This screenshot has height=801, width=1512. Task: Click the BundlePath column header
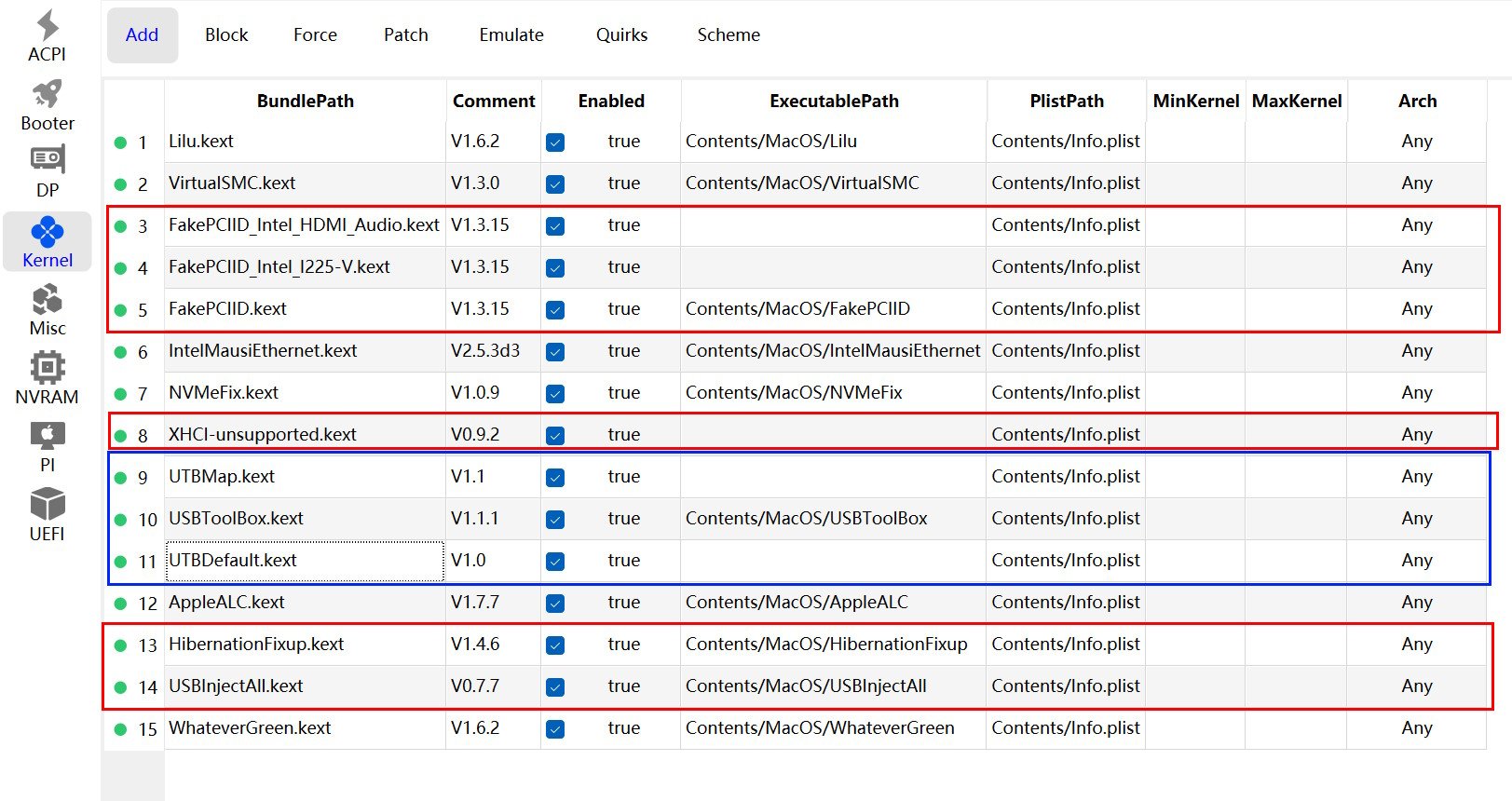pos(305,102)
